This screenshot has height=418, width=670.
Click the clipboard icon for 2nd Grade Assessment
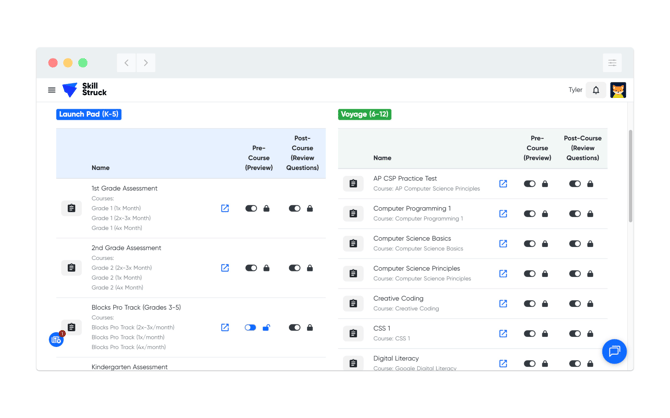click(x=71, y=268)
